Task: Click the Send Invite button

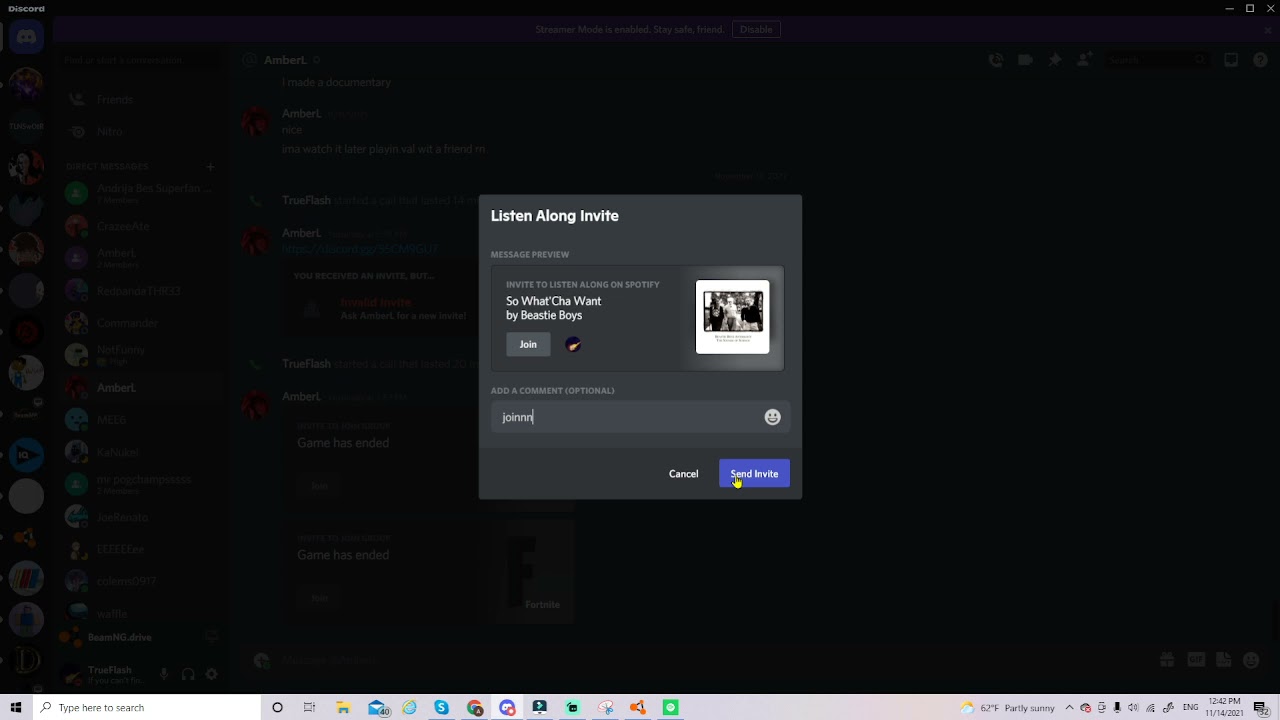Action: pos(754,474)
